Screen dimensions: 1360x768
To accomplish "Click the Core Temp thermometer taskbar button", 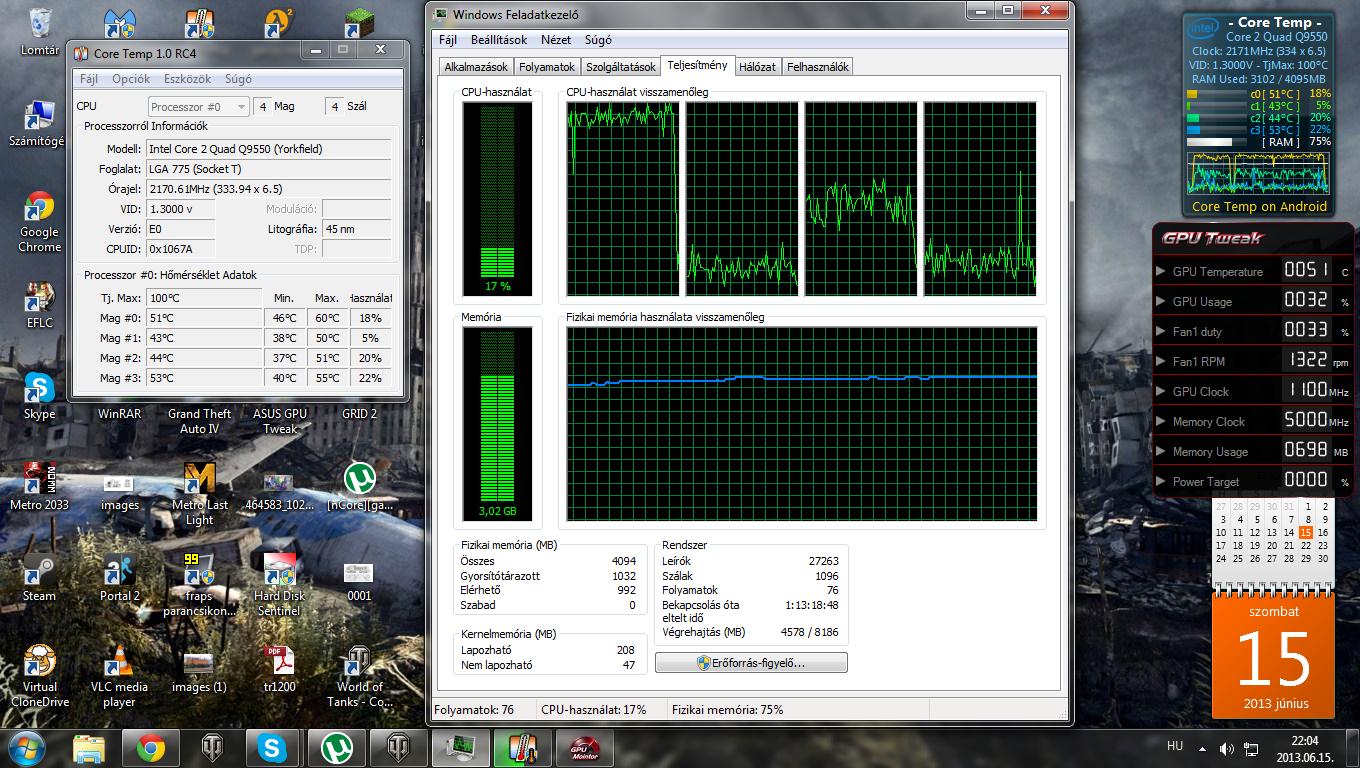I will coord(523,747).
